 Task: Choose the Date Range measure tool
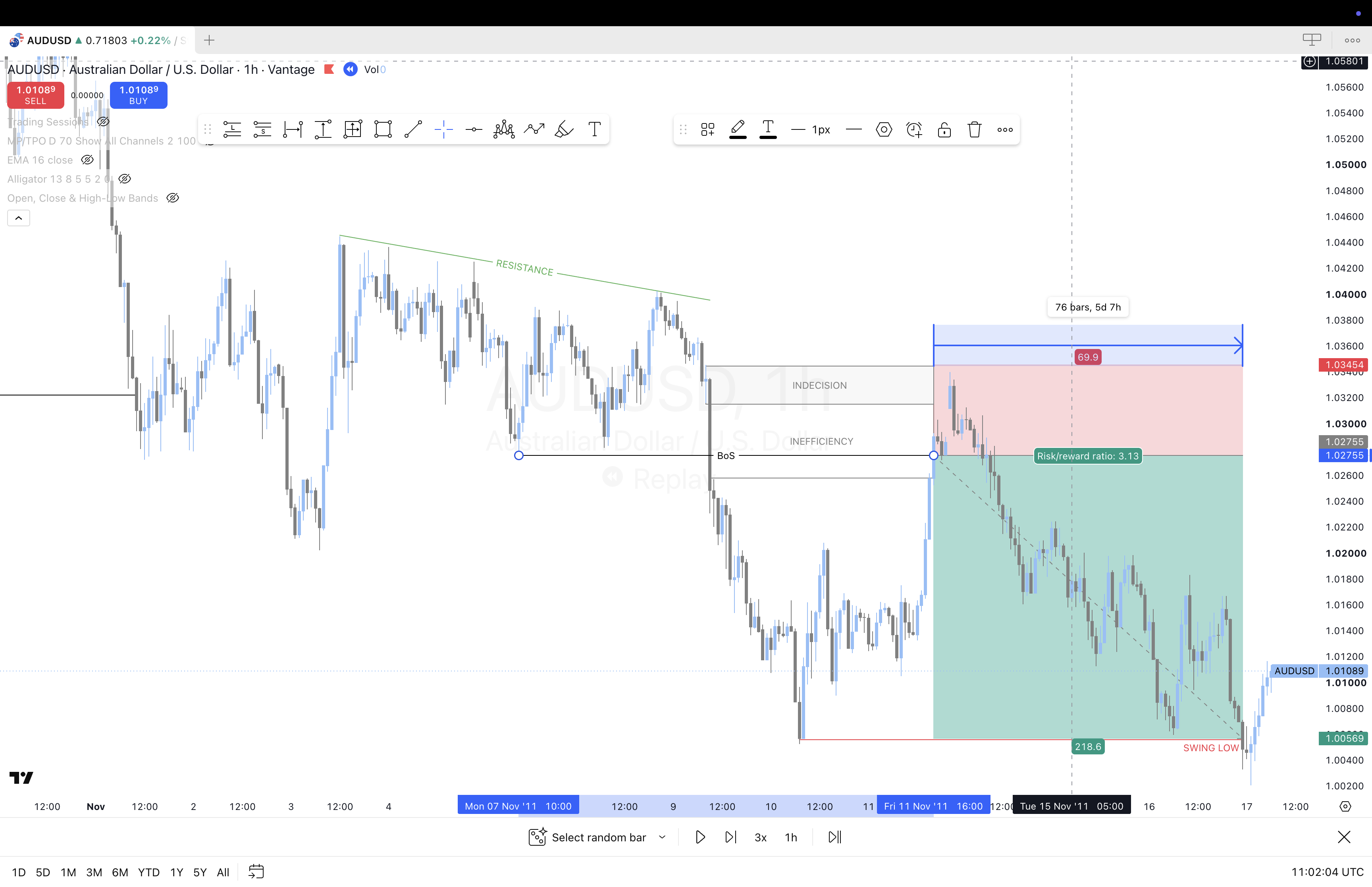[293, 129]
